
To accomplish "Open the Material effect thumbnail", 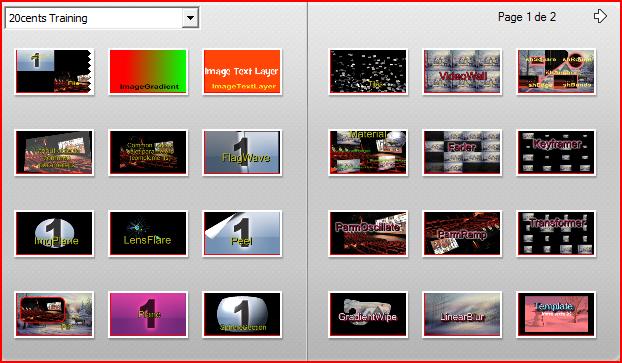I will coord(368,153).
